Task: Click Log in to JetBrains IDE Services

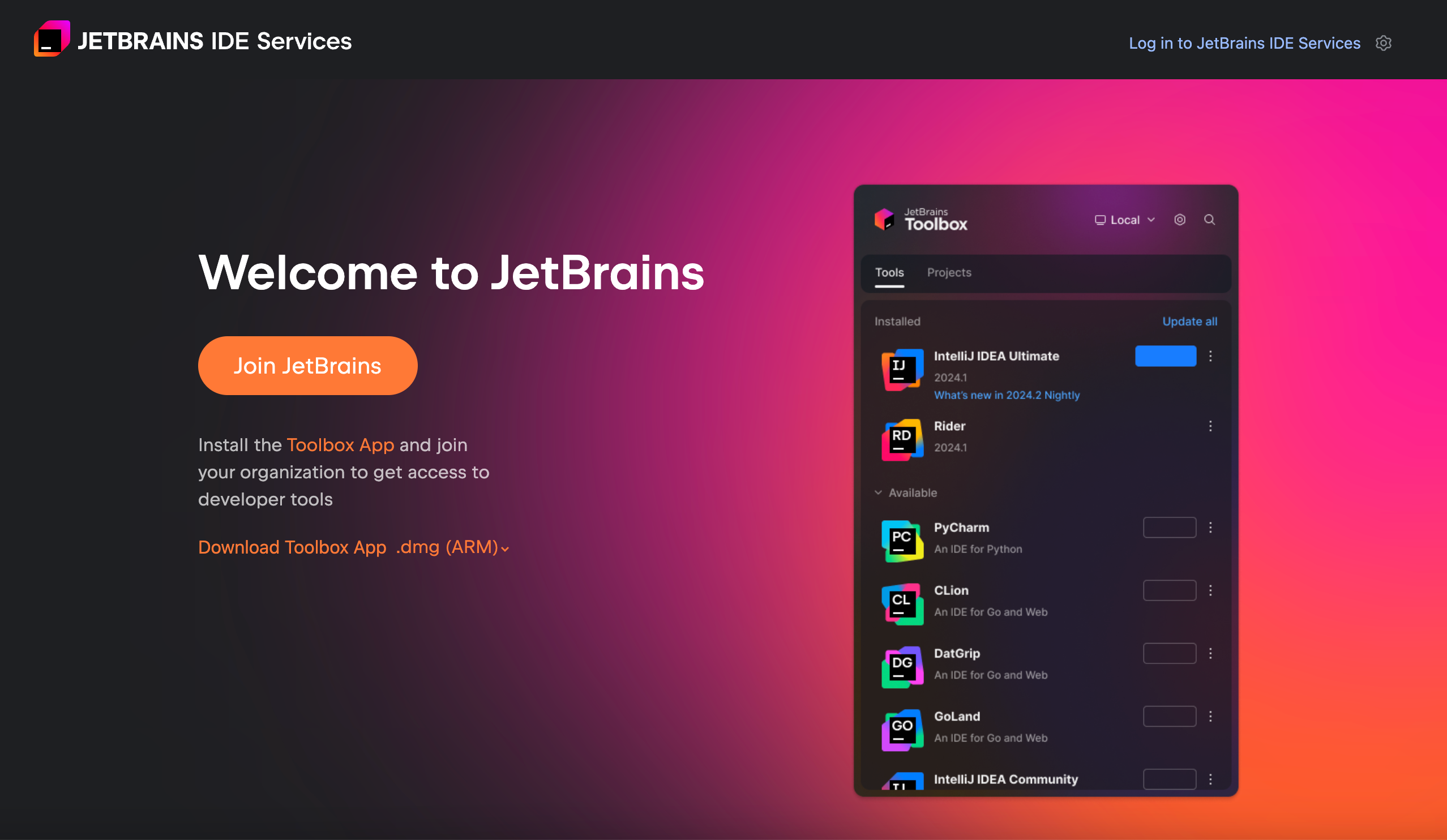Action: tap(1244, 43)
